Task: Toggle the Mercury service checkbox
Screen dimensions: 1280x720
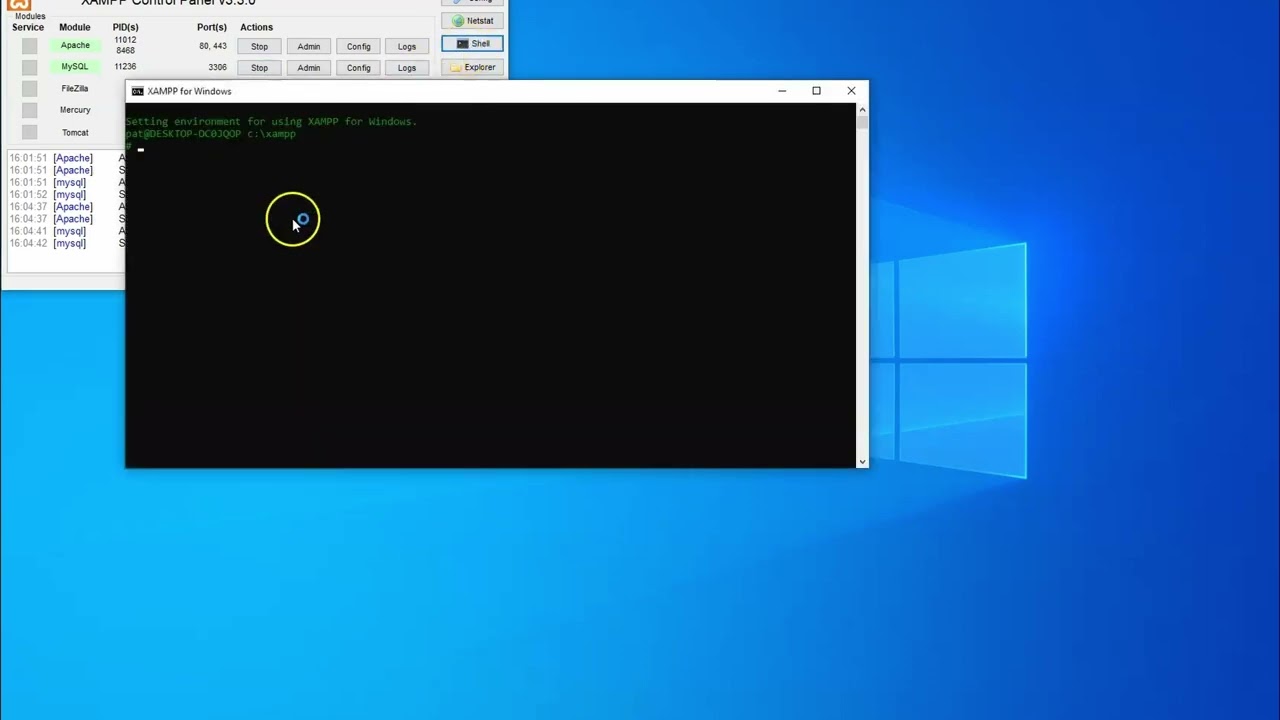Action: tap(29, 111)
